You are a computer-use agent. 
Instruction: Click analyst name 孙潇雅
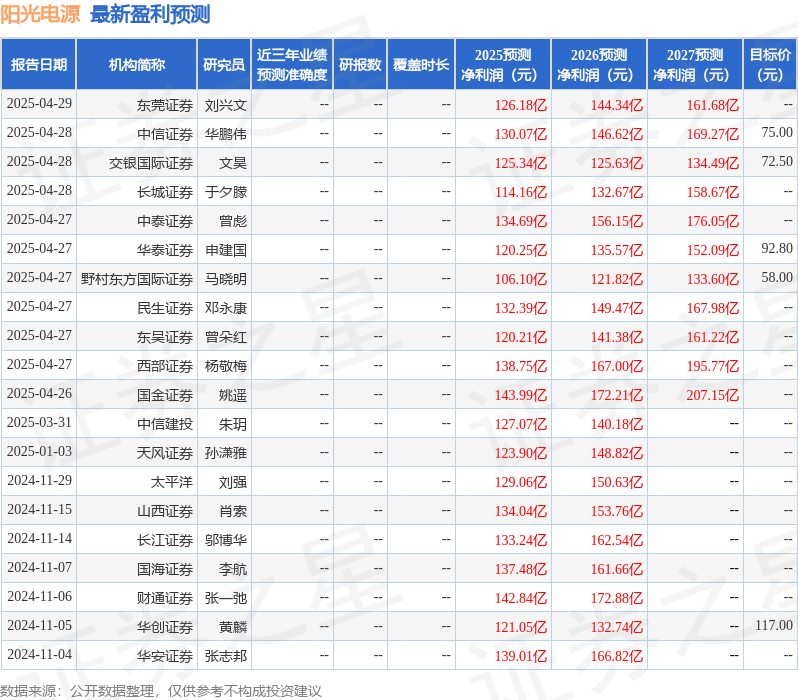[225, 454]
